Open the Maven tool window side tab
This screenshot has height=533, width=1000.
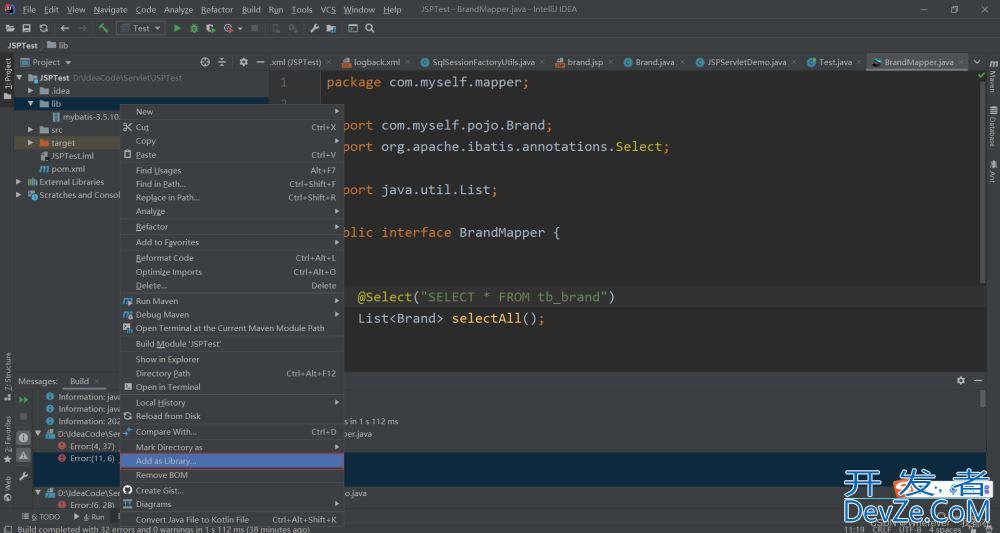pyautogui.click(x=993, y=76)
